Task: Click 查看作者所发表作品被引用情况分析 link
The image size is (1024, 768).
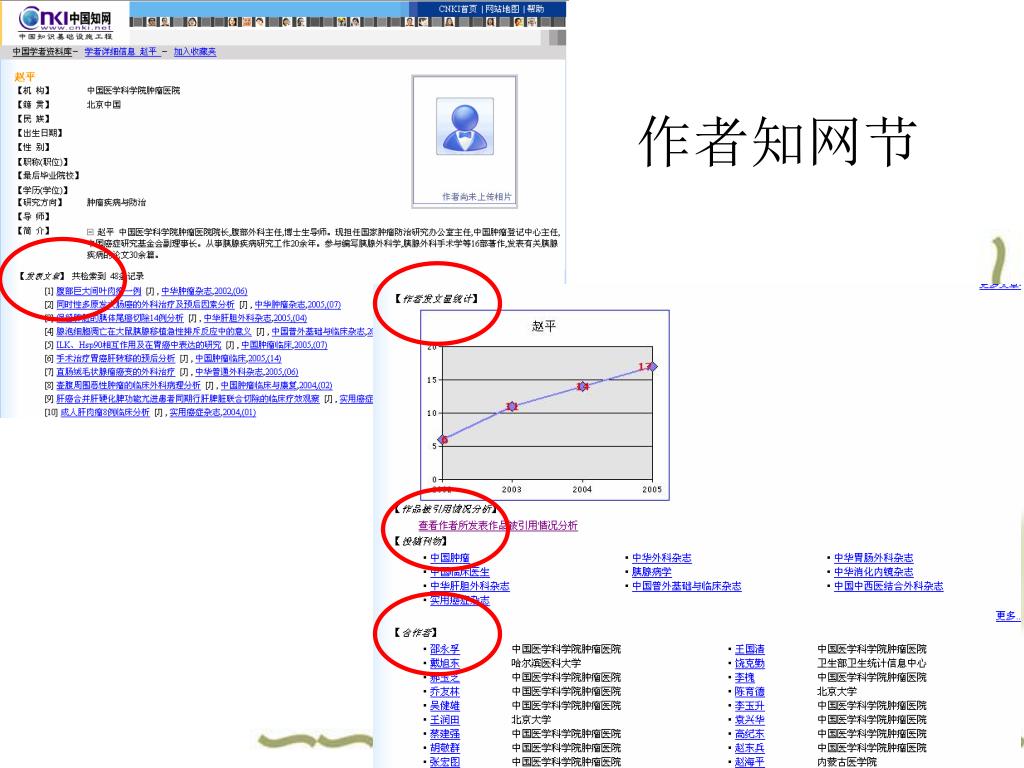Action: click(x=498, y=526)
